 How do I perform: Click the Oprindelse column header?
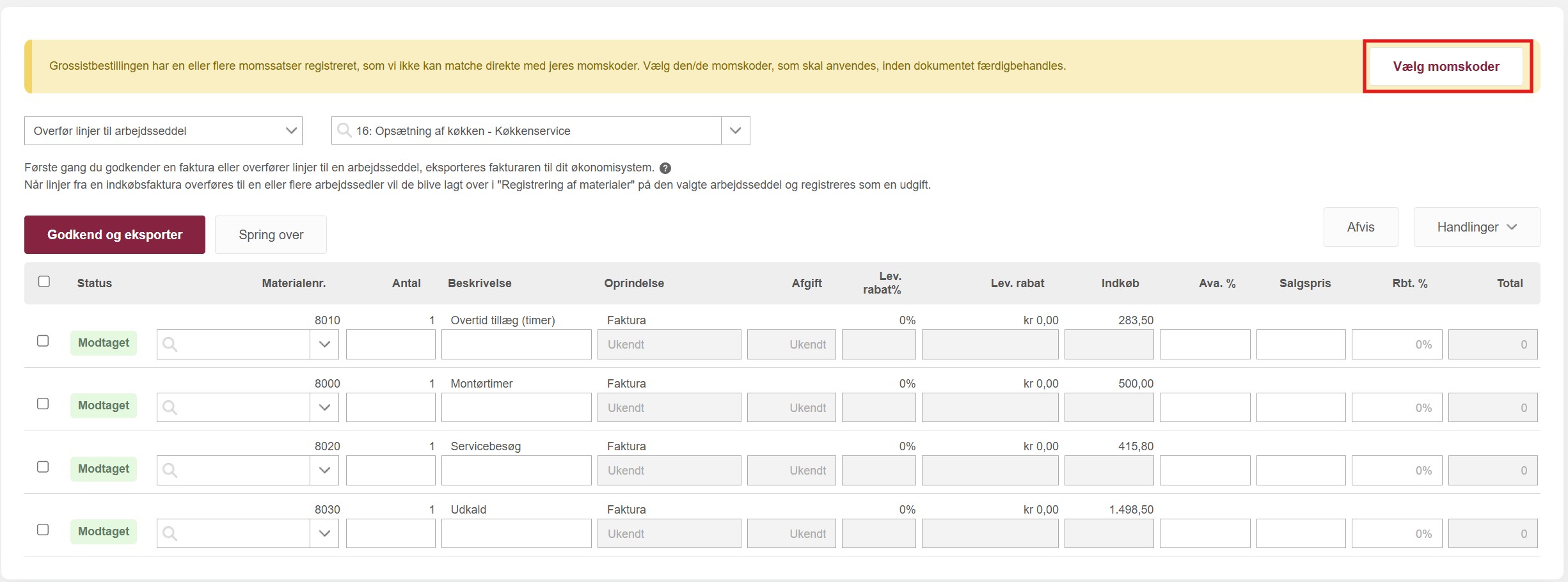coord(634,283)
